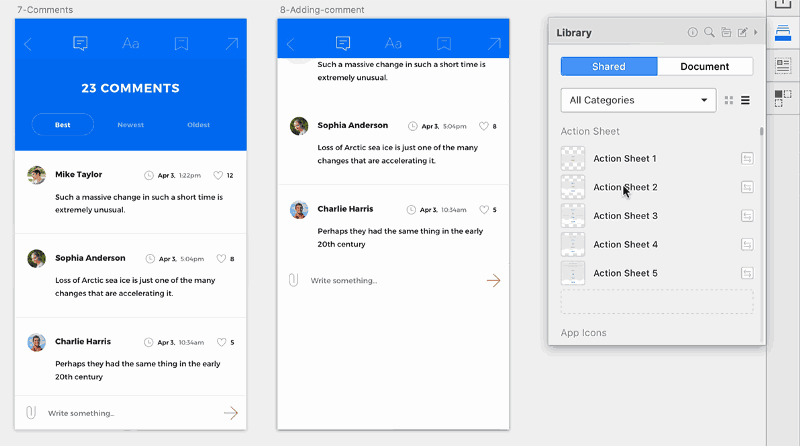Click swap icon beside Action Sheet 4

(747, 244)
